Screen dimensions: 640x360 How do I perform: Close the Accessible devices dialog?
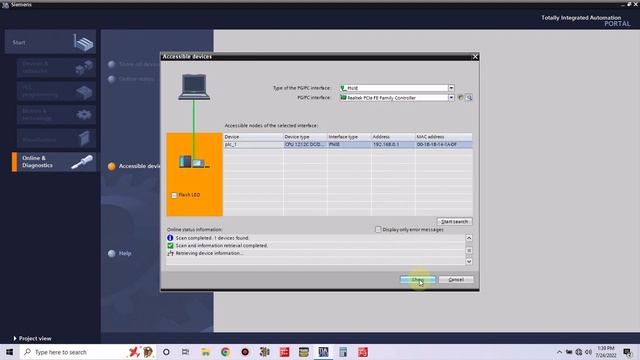[475, 57]
